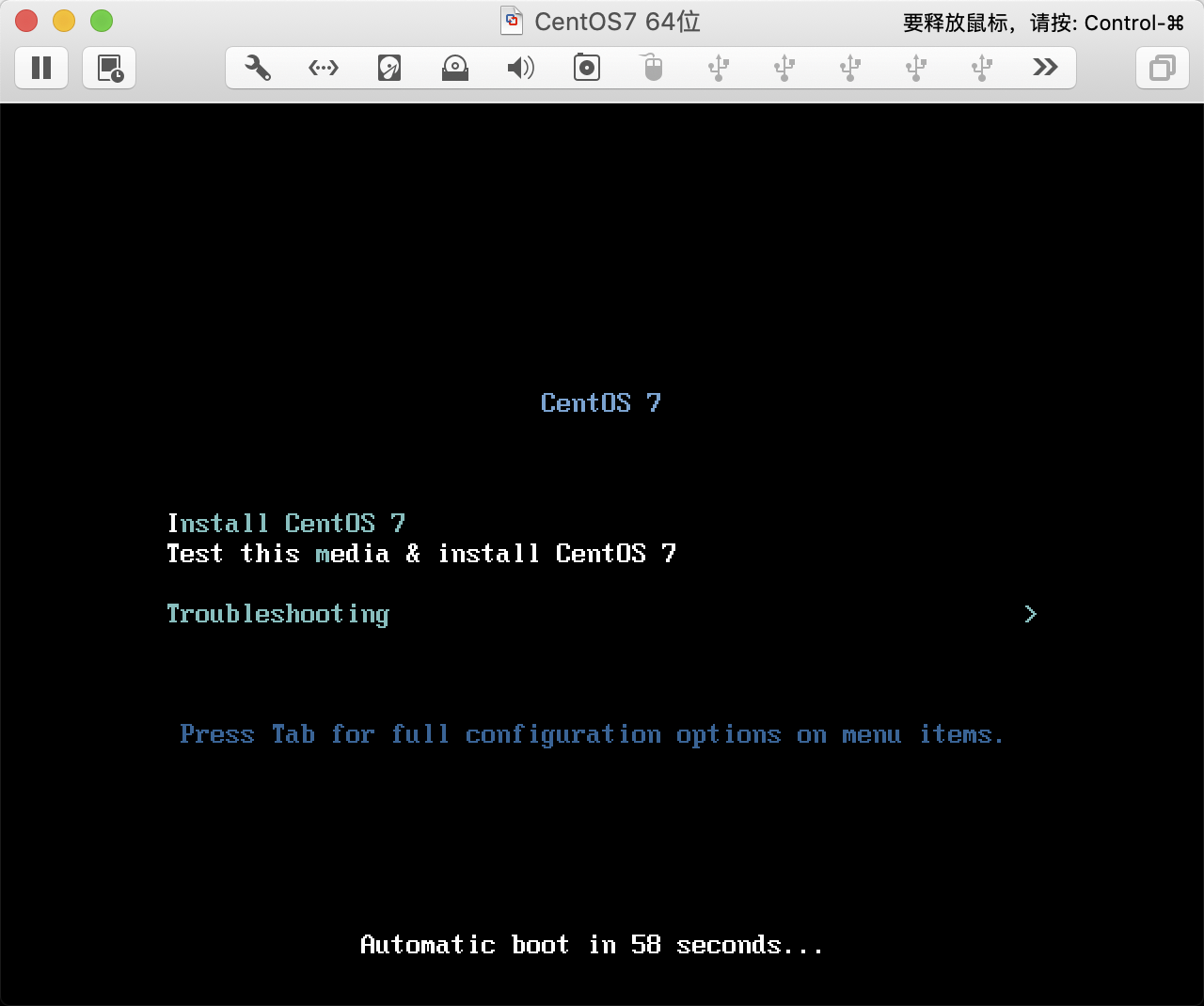This screenshot has height=1006, width=1204.
Task: Toggle the sound card speaker icon
Action: click(x=520, y=68)
